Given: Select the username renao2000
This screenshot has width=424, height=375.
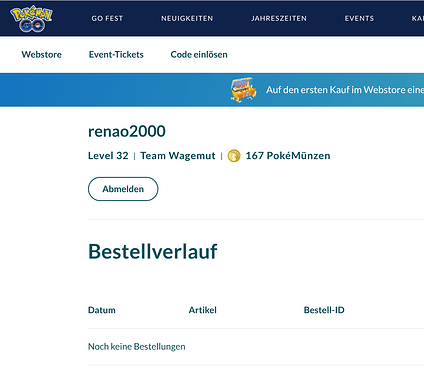Looking at the screenshot, I should 127,131.
